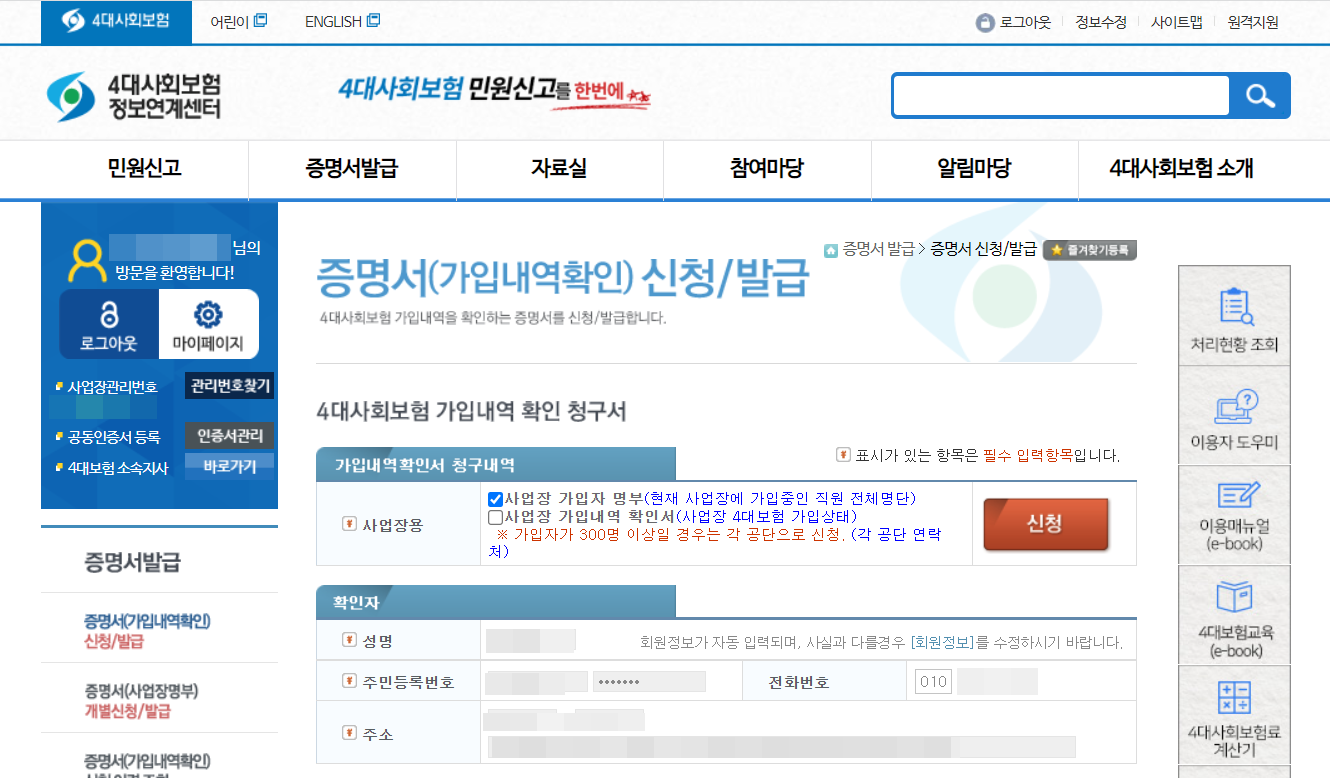Open the 4대사회보험 소개 menu

(x=1182, y=168)
